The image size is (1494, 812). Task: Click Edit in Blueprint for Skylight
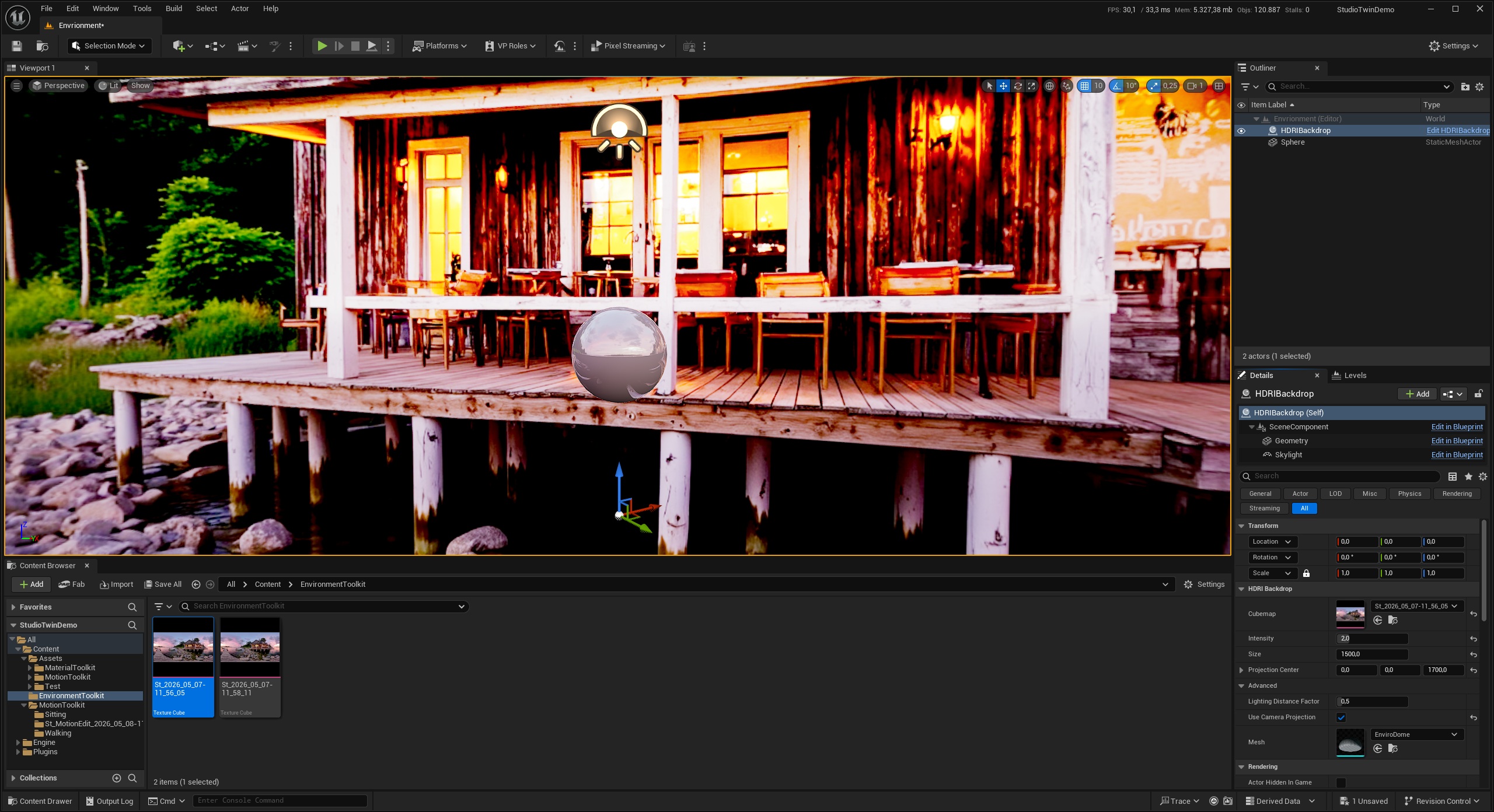(1457, 455)
